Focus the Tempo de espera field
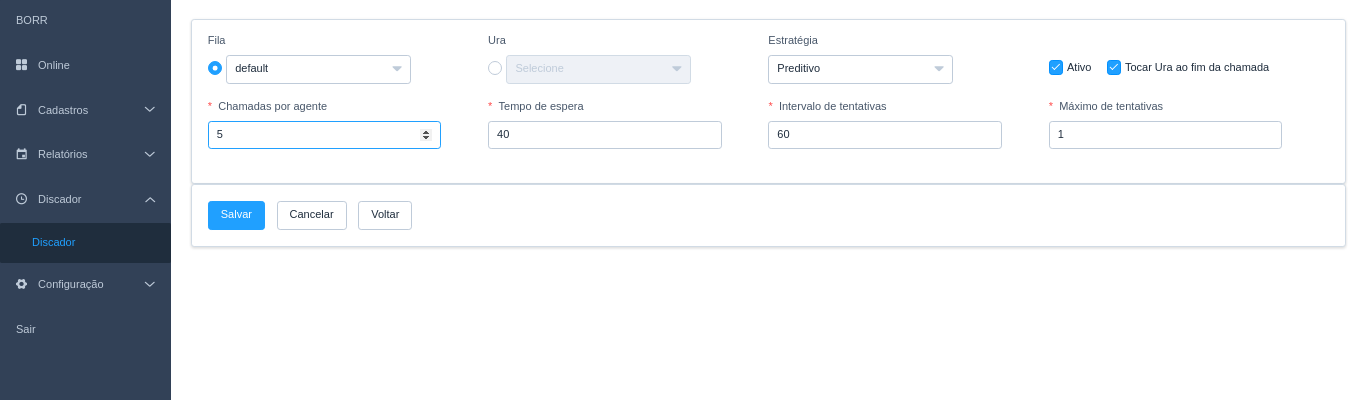1366x400 pixels. click(x=604, y=135)
